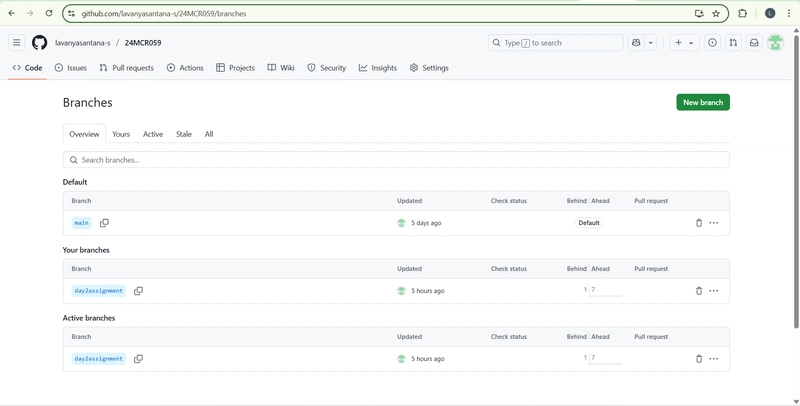The width and height of the screenshot is (800, 406).
Task: Delete the main branch via trash icon
Action: tap(699, 223)
